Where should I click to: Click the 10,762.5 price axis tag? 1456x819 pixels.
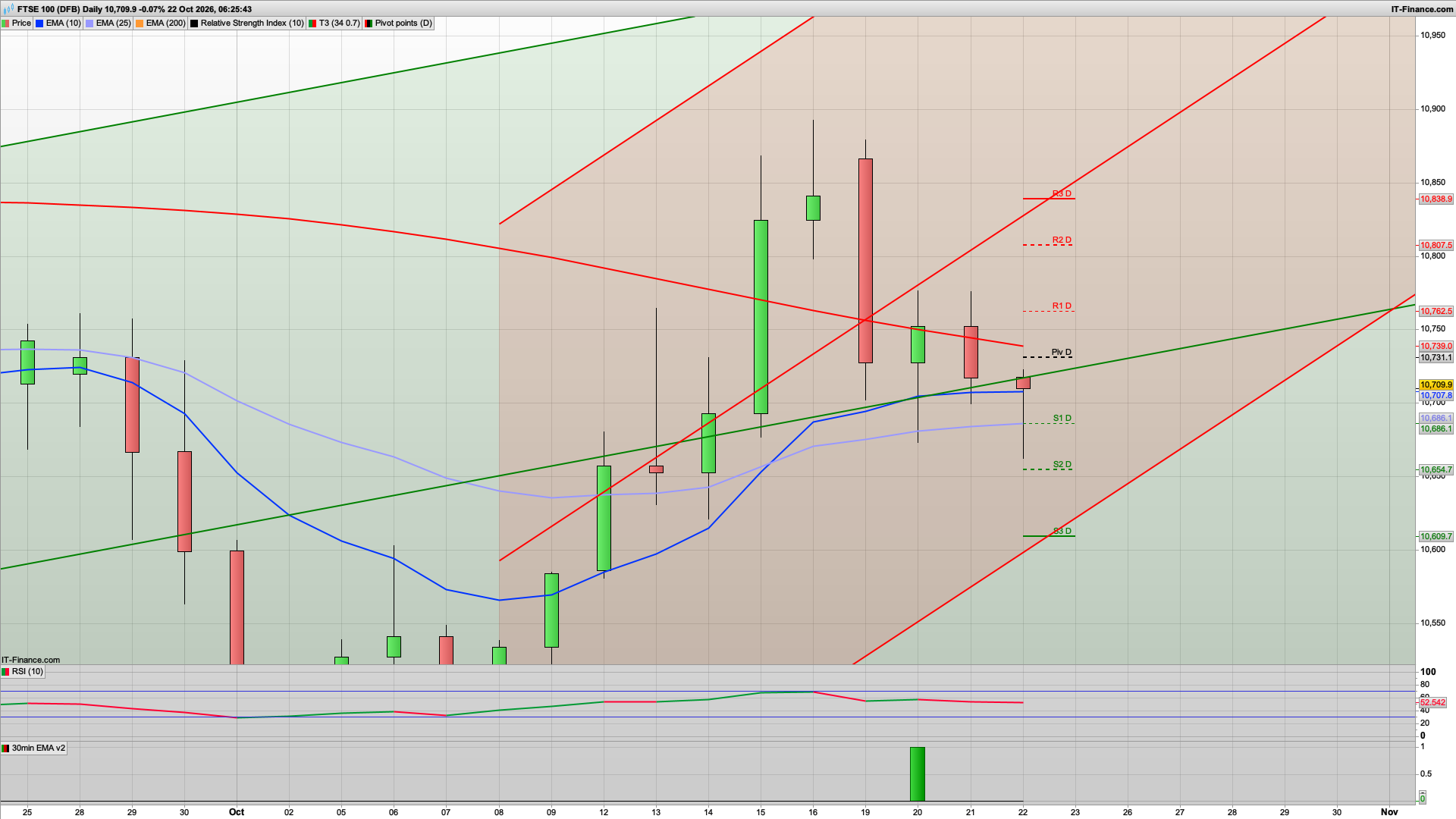[x=1436, y=312]
